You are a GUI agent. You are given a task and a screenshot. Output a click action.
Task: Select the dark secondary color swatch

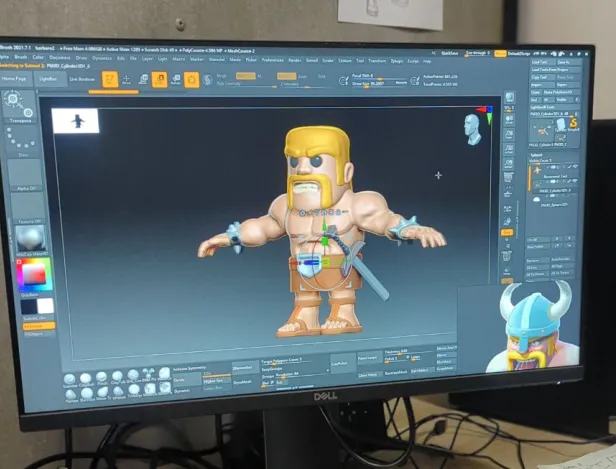coord(29,306)
